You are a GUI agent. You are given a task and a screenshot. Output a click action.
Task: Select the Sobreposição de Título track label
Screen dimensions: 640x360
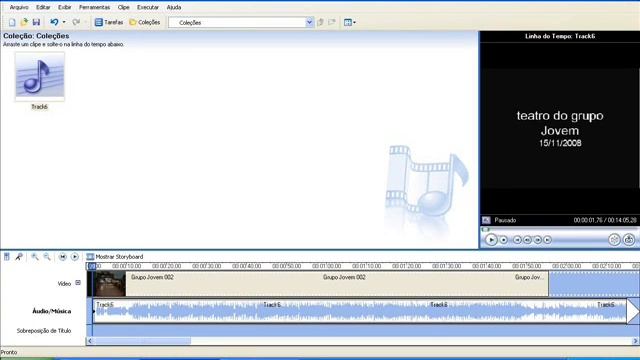click(44, 331)
